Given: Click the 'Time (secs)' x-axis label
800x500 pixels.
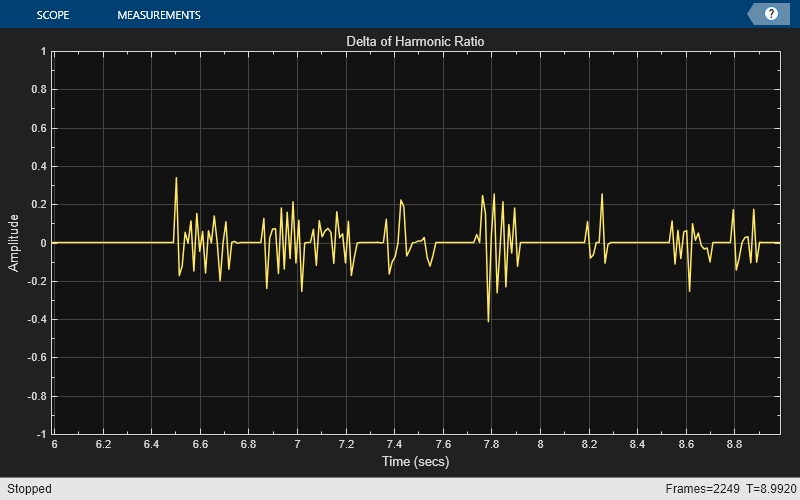Looking at the screenshot, I should click(x=415, y=461).
